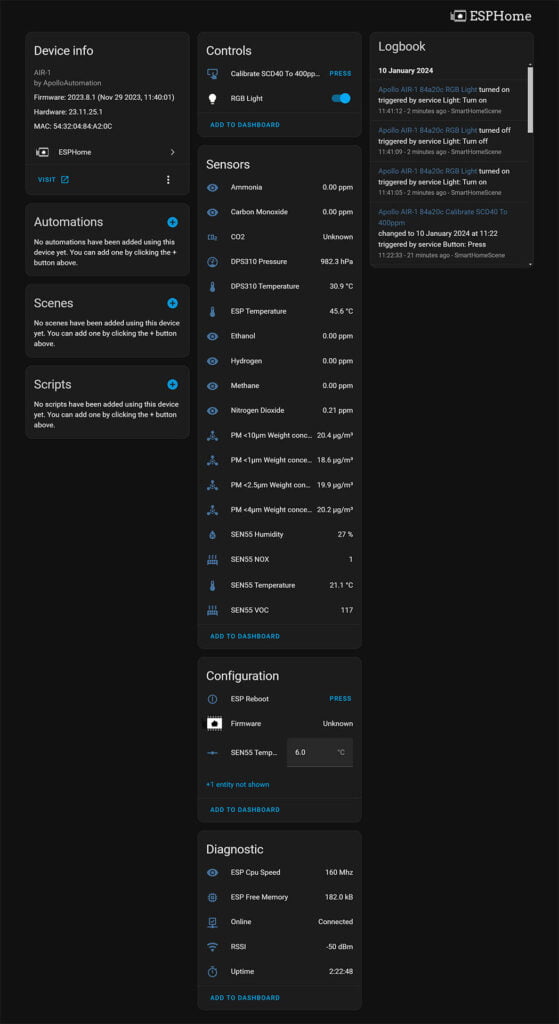Image resolution: width=559 pixels, height=1024 pixels.
Task: Open the three-dot menu in Device info
Action: [168, 180]
